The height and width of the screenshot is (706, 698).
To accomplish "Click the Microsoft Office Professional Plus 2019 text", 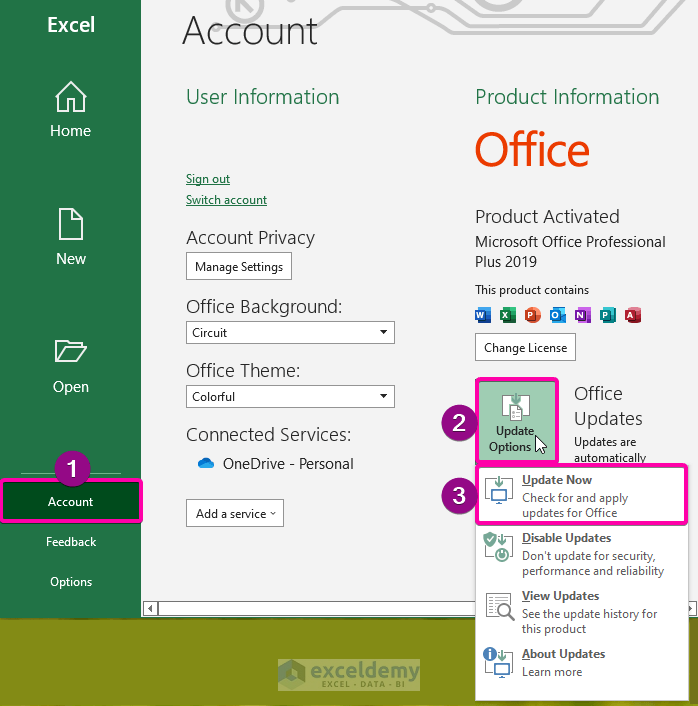I will point(570,251).
